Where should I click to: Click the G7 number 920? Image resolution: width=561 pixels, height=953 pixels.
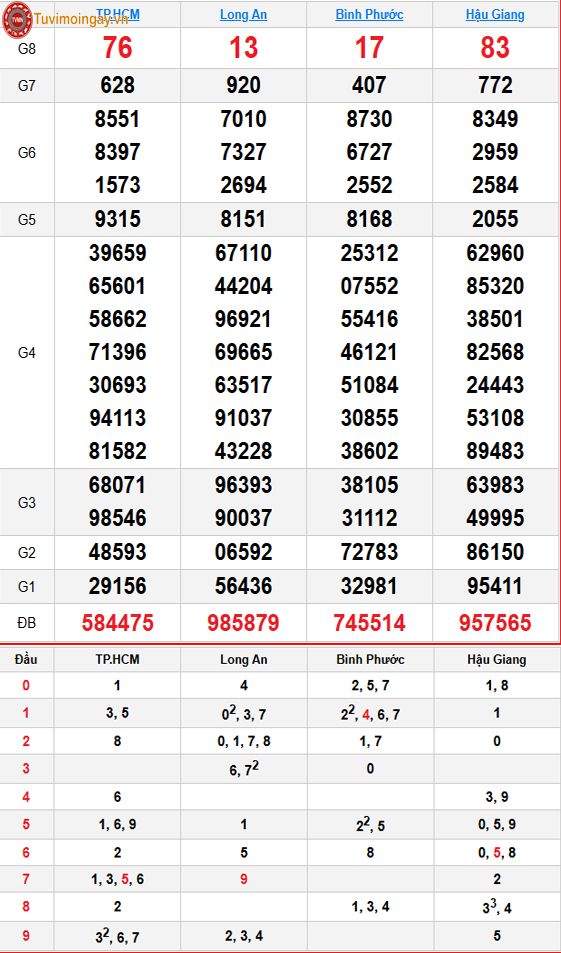(243, 85)
